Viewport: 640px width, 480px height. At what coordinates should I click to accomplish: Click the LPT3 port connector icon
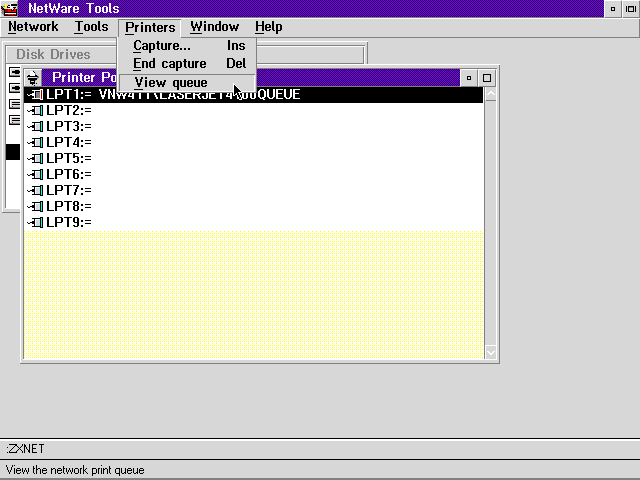[35, 127]
